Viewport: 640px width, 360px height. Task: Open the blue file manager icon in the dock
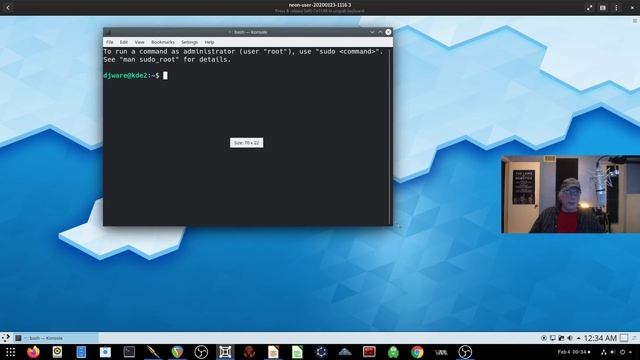click(81, 352)
